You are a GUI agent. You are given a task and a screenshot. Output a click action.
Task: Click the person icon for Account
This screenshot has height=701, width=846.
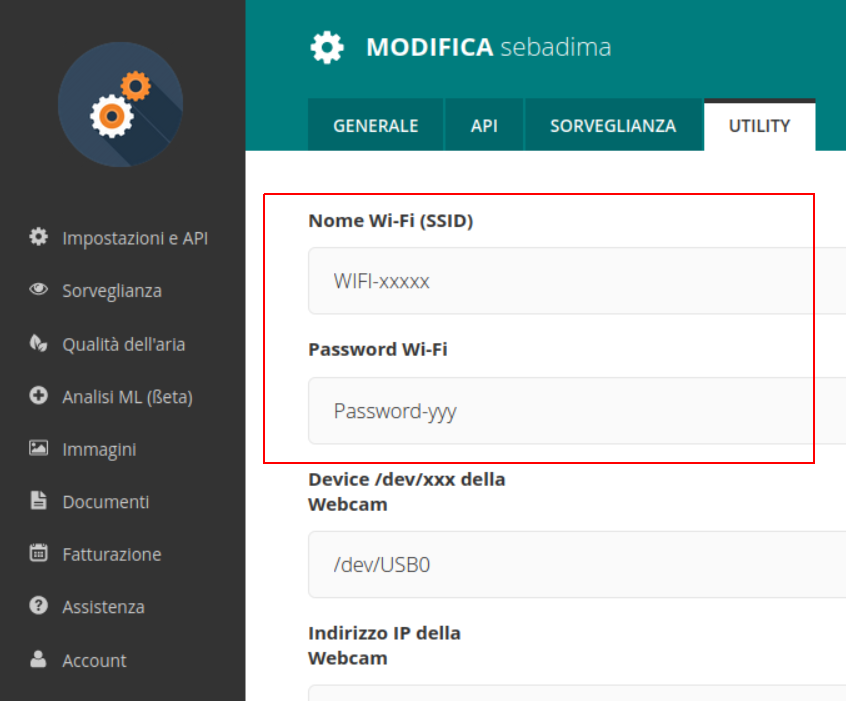tap(38, 659)
